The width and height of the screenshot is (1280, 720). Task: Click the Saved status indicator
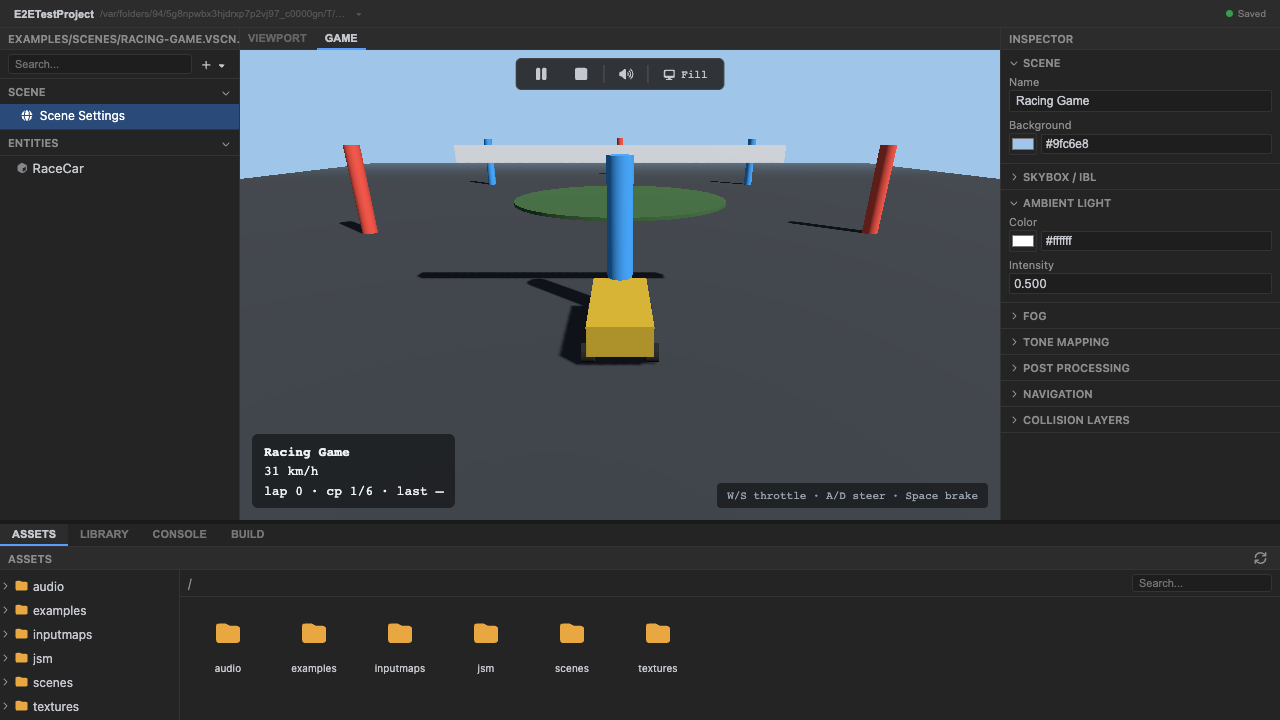coord(1245,14)
